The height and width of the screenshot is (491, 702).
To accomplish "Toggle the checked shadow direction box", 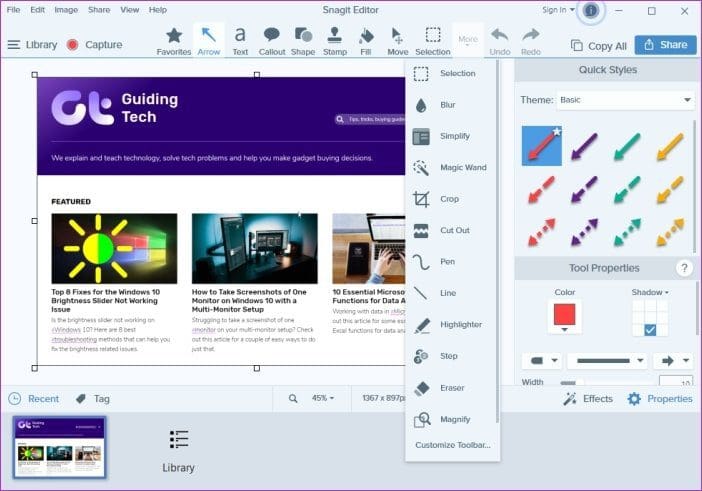I will (x=650, y=330).
